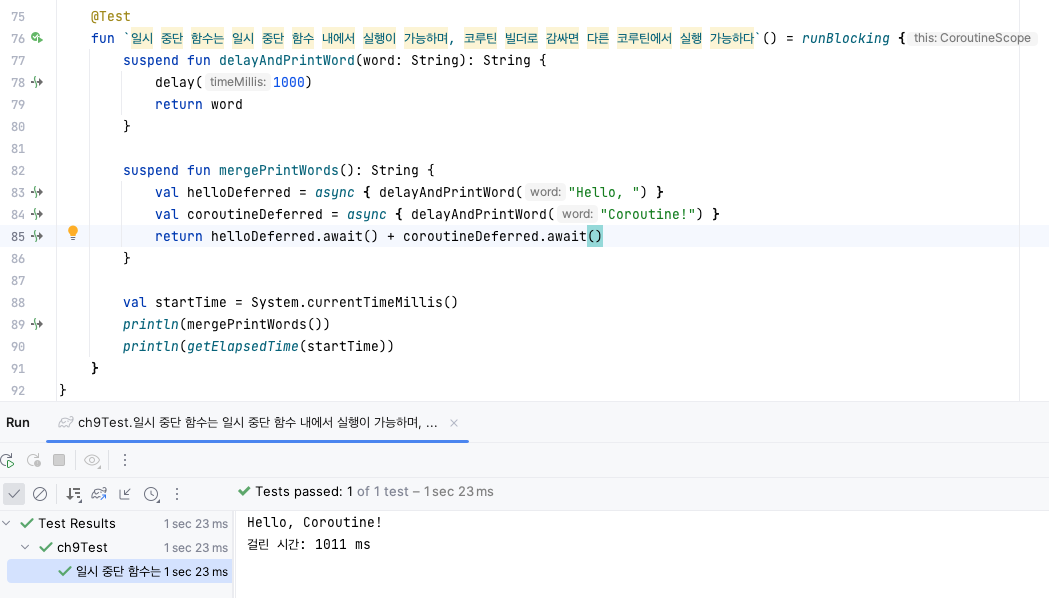Click 'mergePrintWords' function declaration on line 82
Image resolution: width=1049 pixels, height=598 pixels.
tap(279, 171)
